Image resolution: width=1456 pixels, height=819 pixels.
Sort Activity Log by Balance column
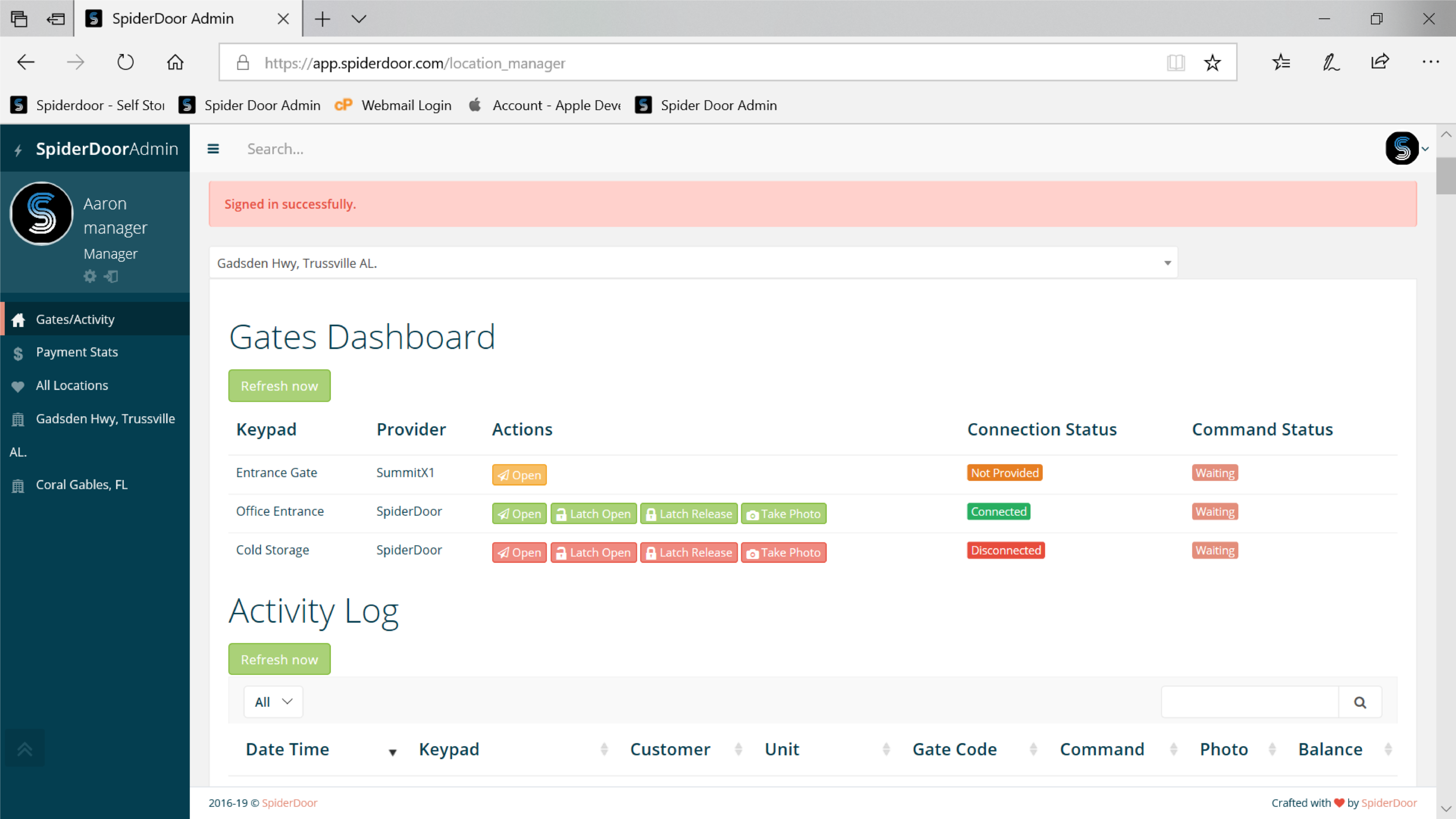1345,750
